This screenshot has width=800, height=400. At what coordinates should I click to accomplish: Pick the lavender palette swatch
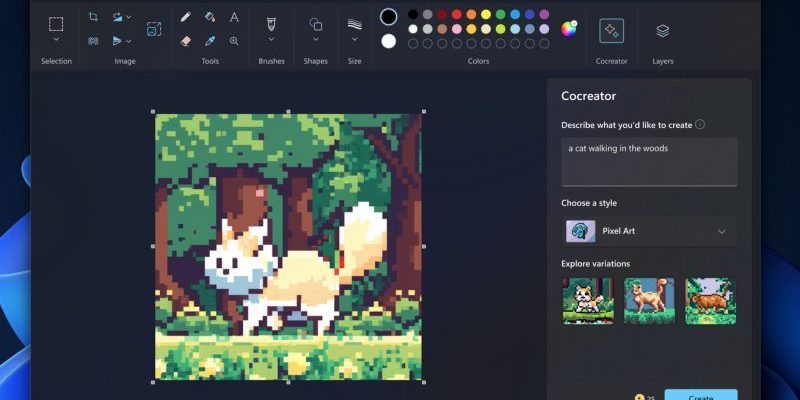point(544,29)
